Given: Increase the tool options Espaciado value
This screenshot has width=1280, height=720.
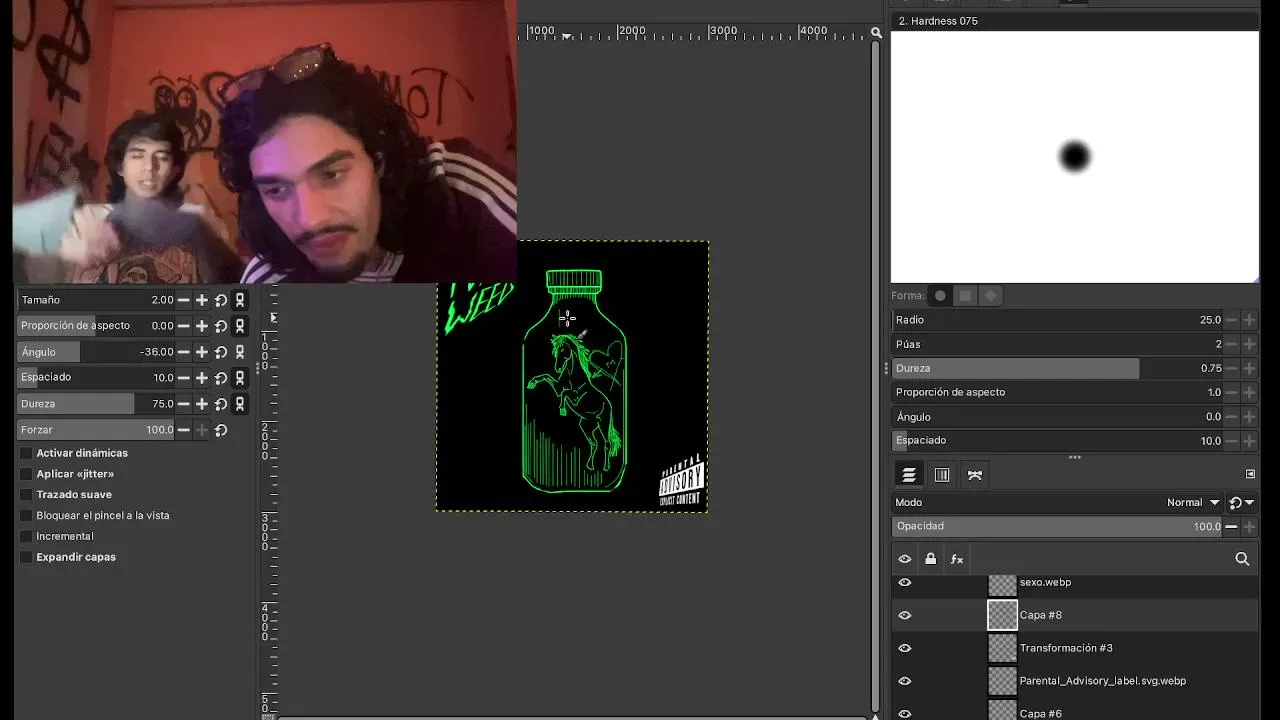Looking at the screenshot, I should (x=202, y=378).
